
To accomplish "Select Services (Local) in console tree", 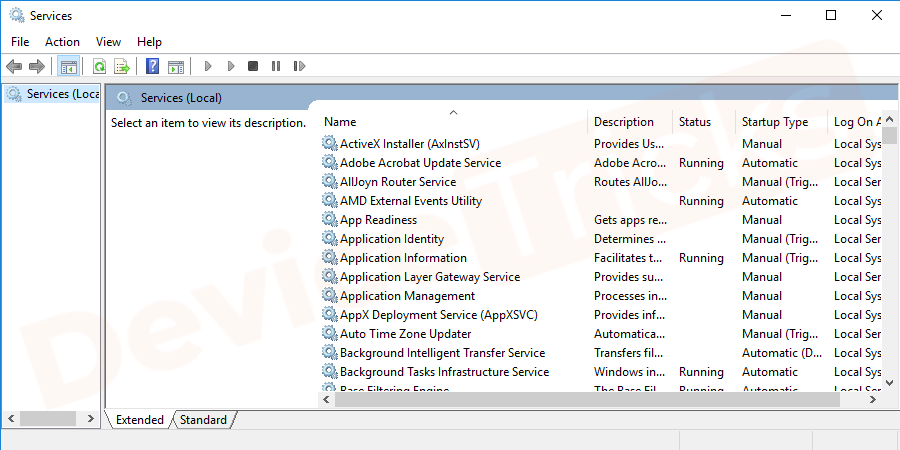I will coord(53,94).
